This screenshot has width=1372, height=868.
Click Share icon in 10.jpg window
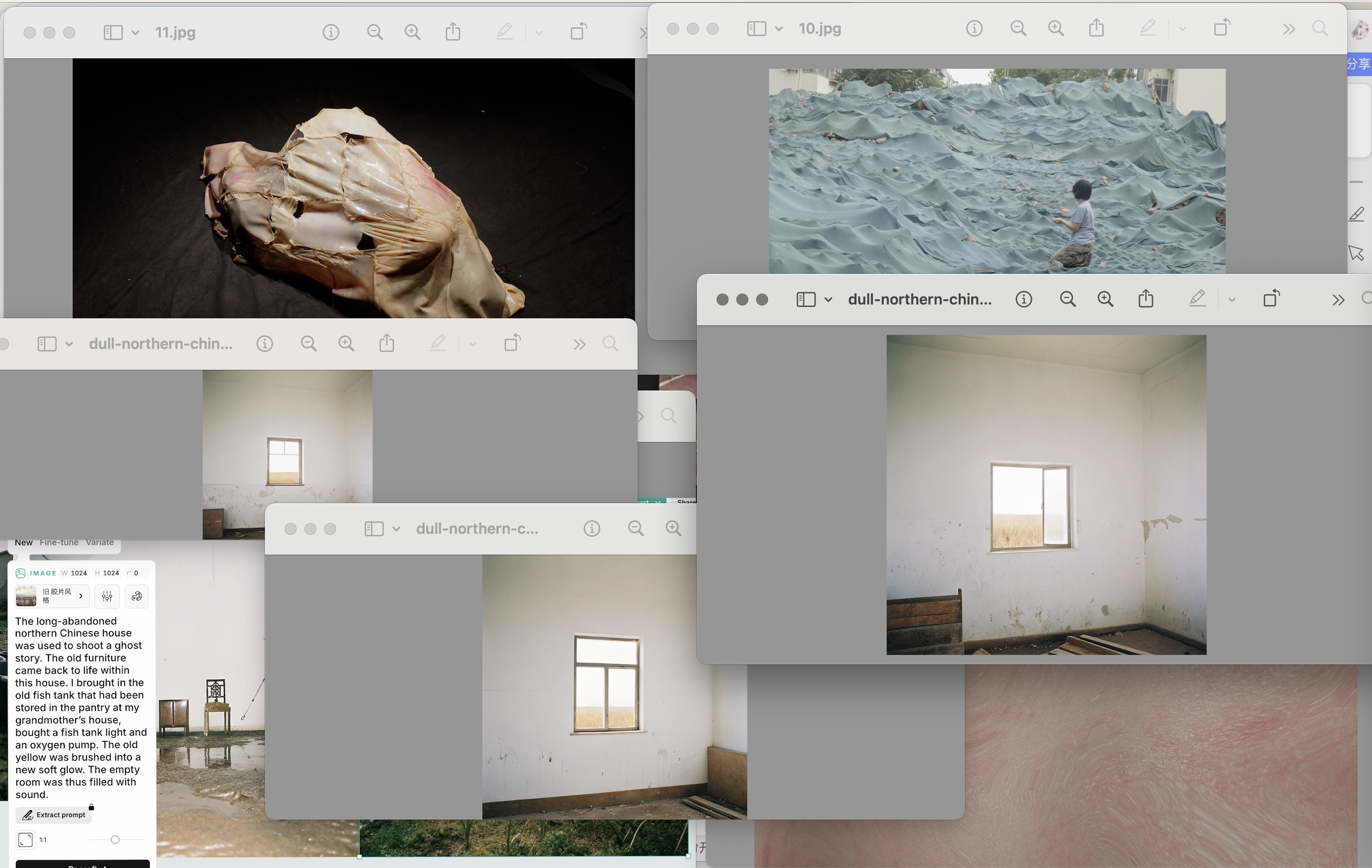point(1096,28)
